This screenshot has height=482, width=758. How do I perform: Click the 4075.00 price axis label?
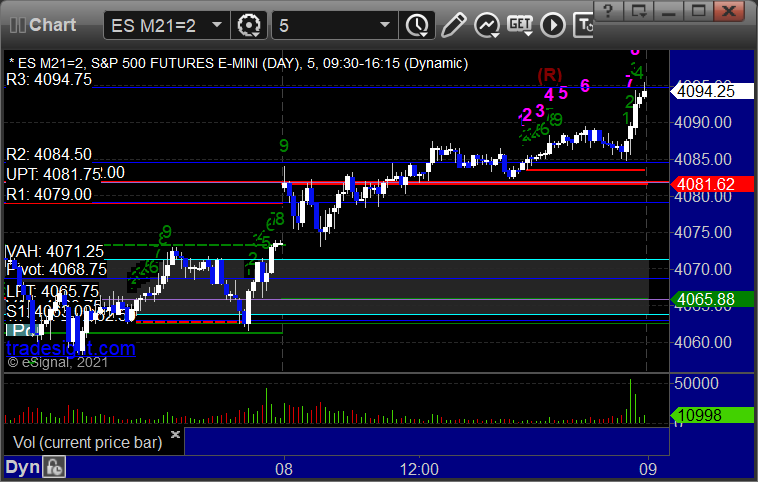pyautogui.click(x=703, y=233)
